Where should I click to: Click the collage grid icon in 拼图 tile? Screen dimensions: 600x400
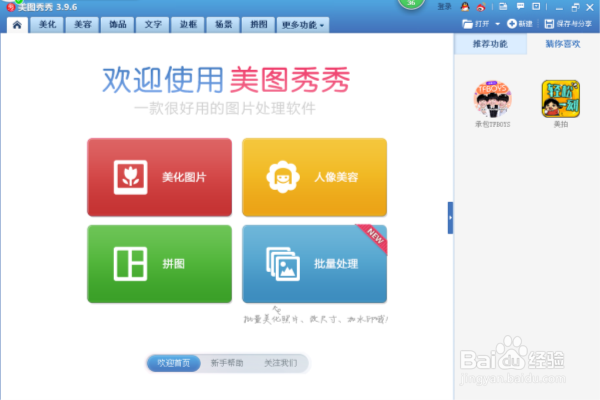tap(130, 264)
